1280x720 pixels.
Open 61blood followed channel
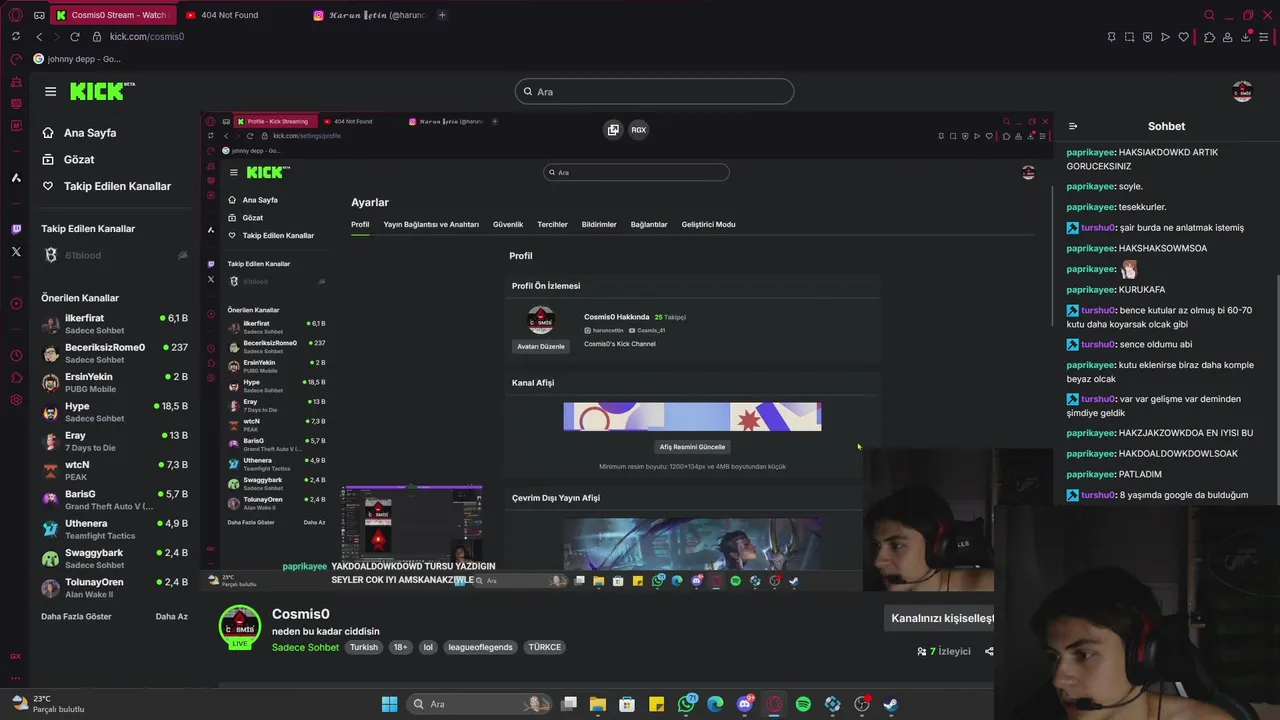tap(115, 255)
